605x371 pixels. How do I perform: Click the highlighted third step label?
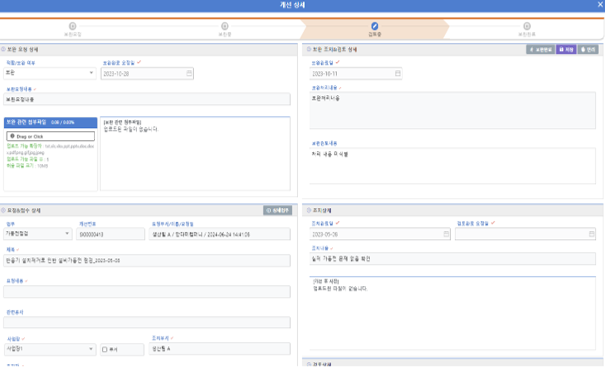[374, 34]
